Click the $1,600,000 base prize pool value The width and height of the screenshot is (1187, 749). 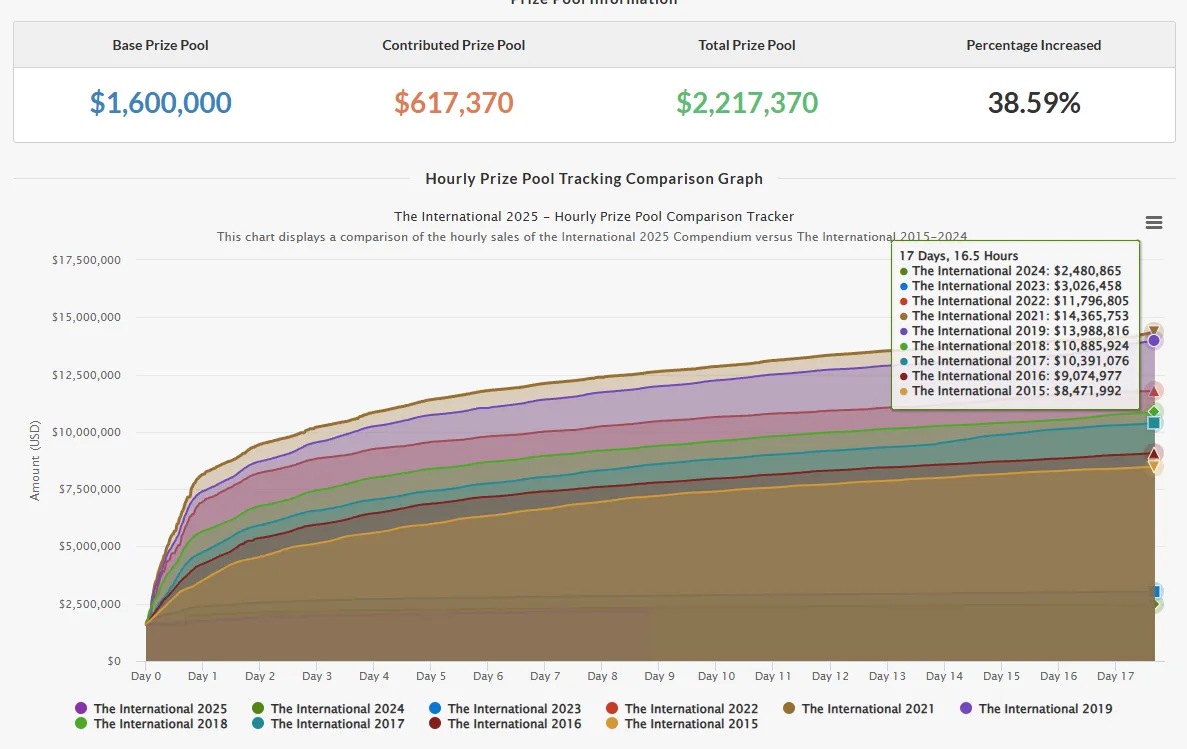tap(160, 102)
